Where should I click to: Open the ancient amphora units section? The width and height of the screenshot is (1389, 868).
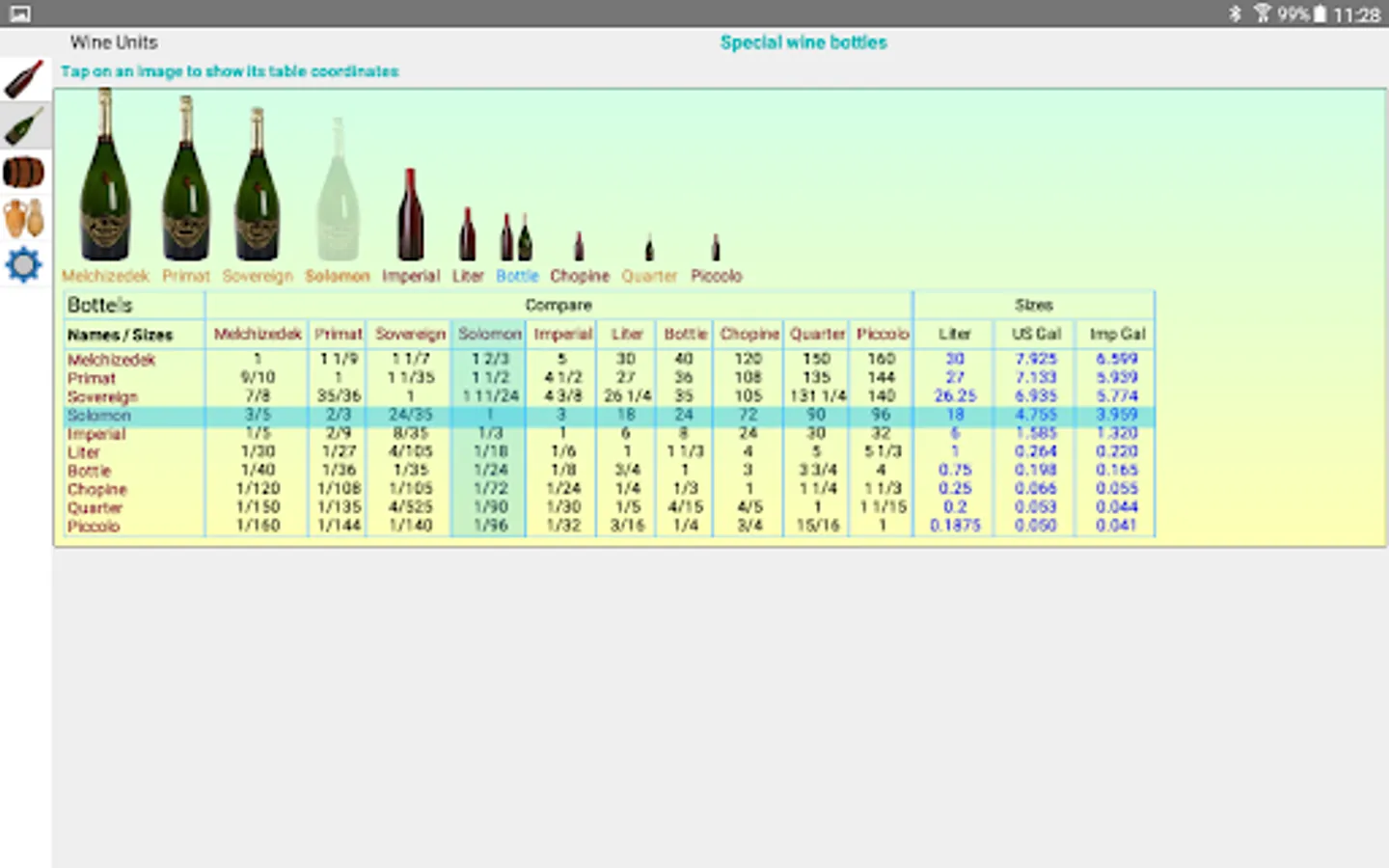click(x=24, y=218)
